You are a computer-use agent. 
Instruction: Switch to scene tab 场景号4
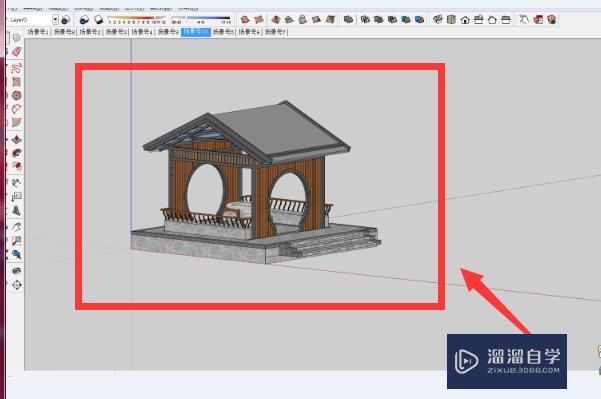coord(142,32)
